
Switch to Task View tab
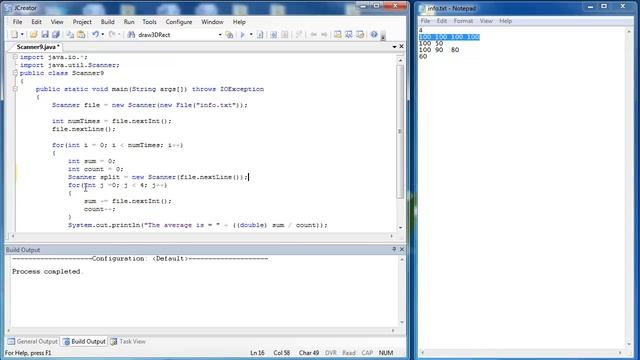click(128, 342)
